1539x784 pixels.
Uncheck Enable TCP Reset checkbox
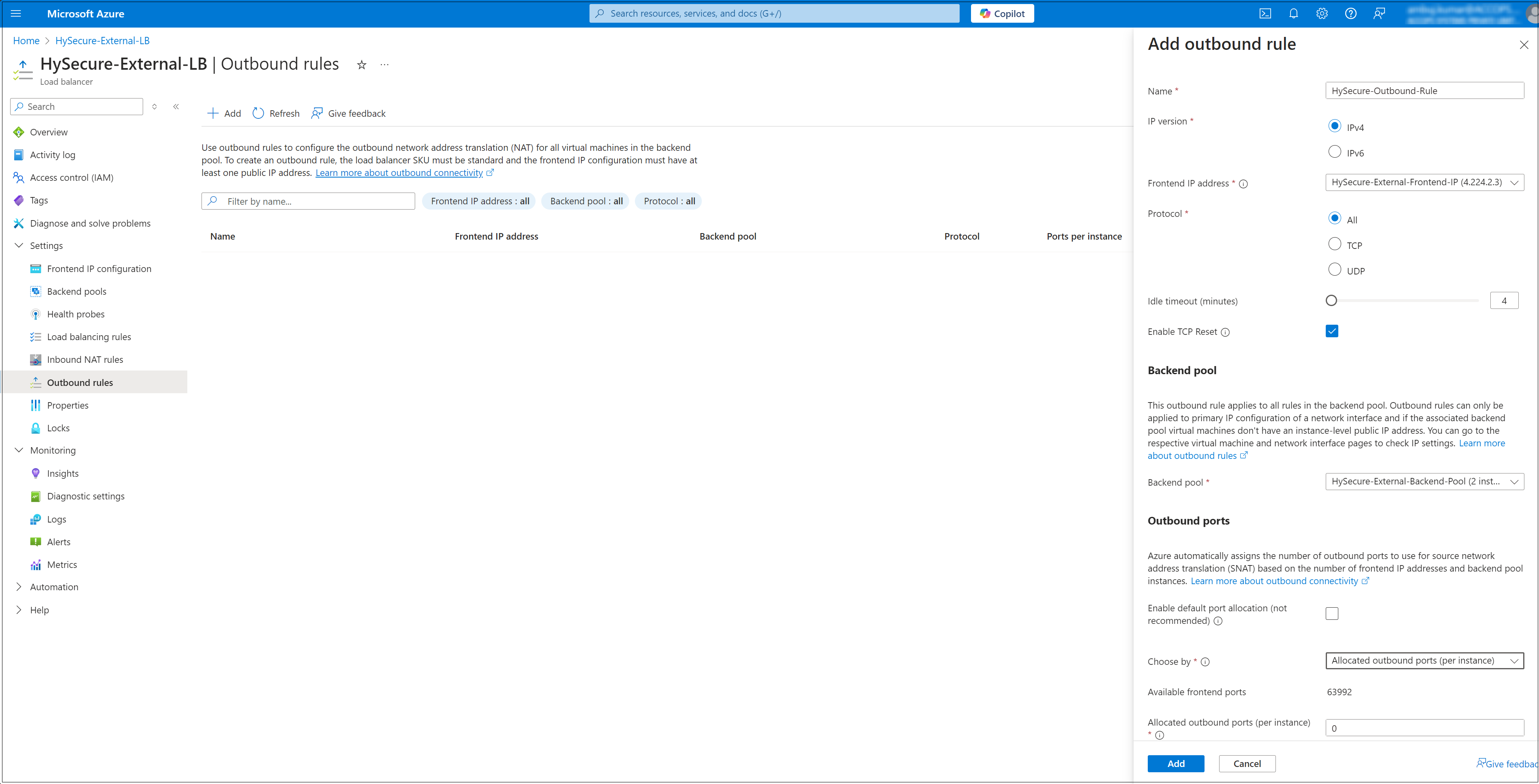(x=1332, y=331)
